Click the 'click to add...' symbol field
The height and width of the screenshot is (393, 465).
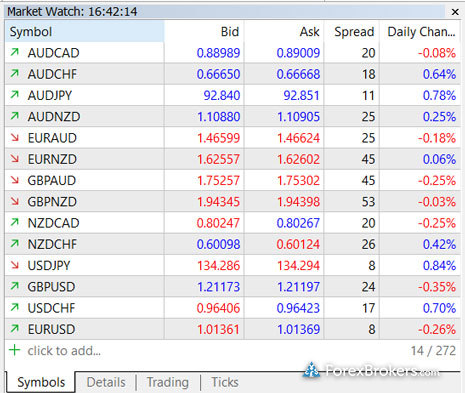(64, 351)
